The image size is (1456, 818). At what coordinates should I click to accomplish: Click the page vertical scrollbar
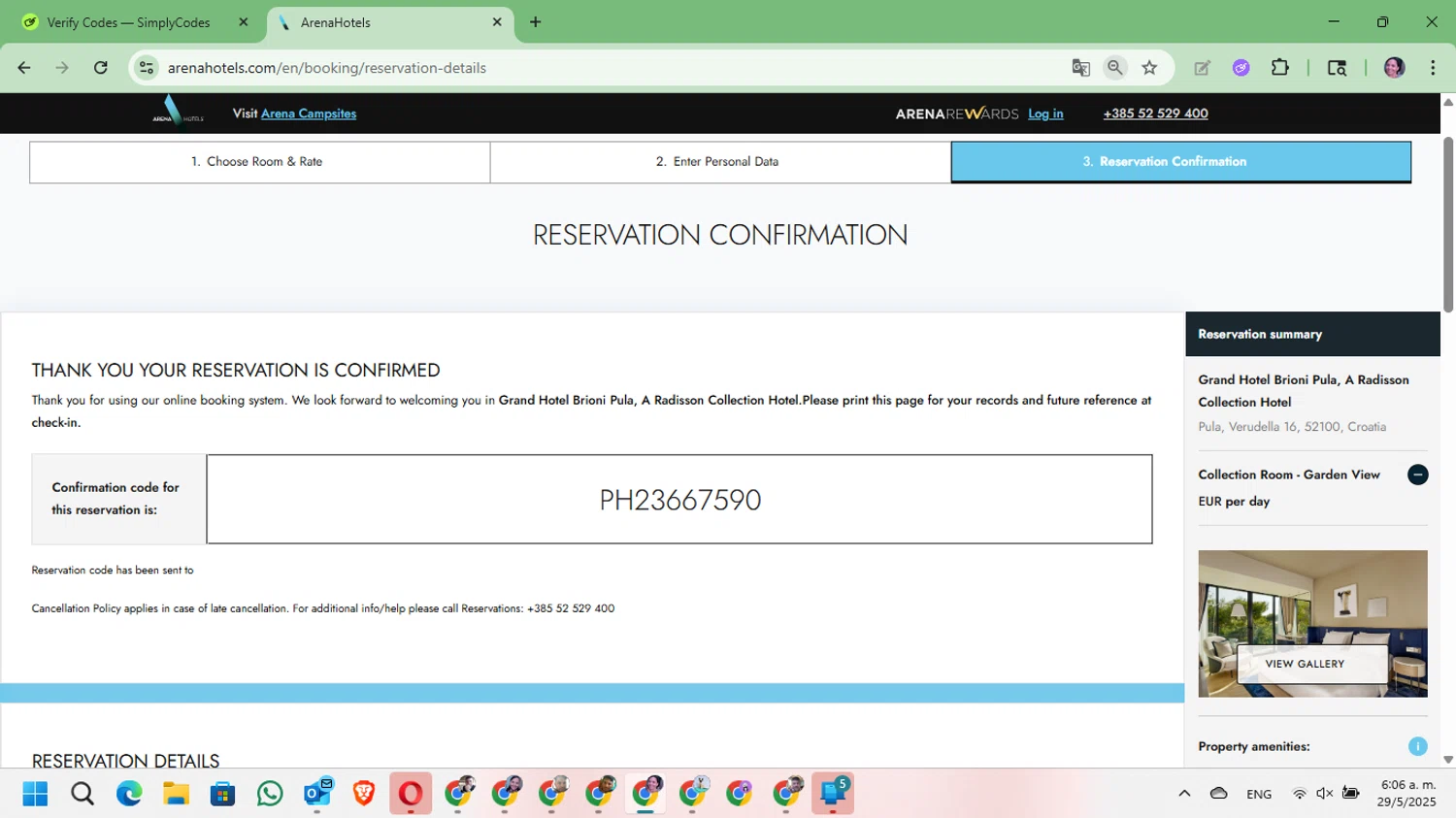click(1447, 225)
